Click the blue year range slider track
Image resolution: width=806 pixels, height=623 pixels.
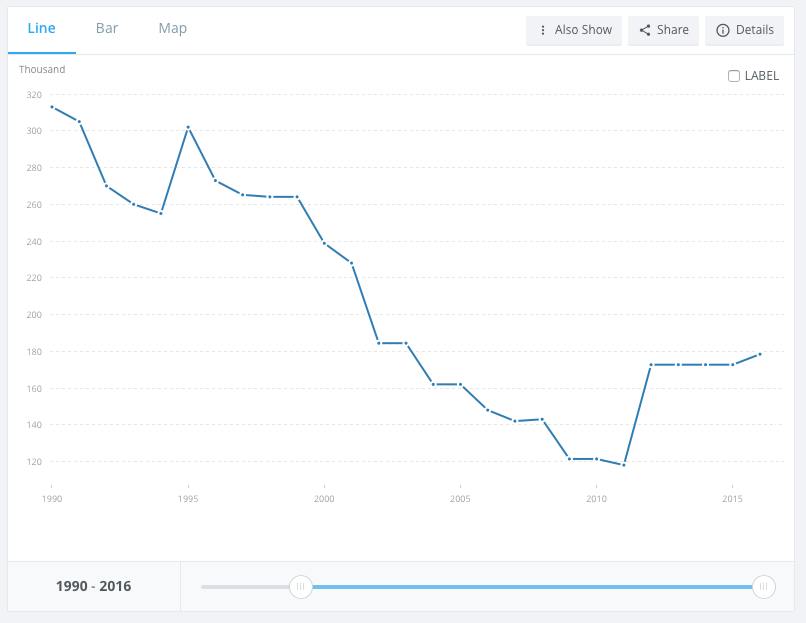coord(532,587)
